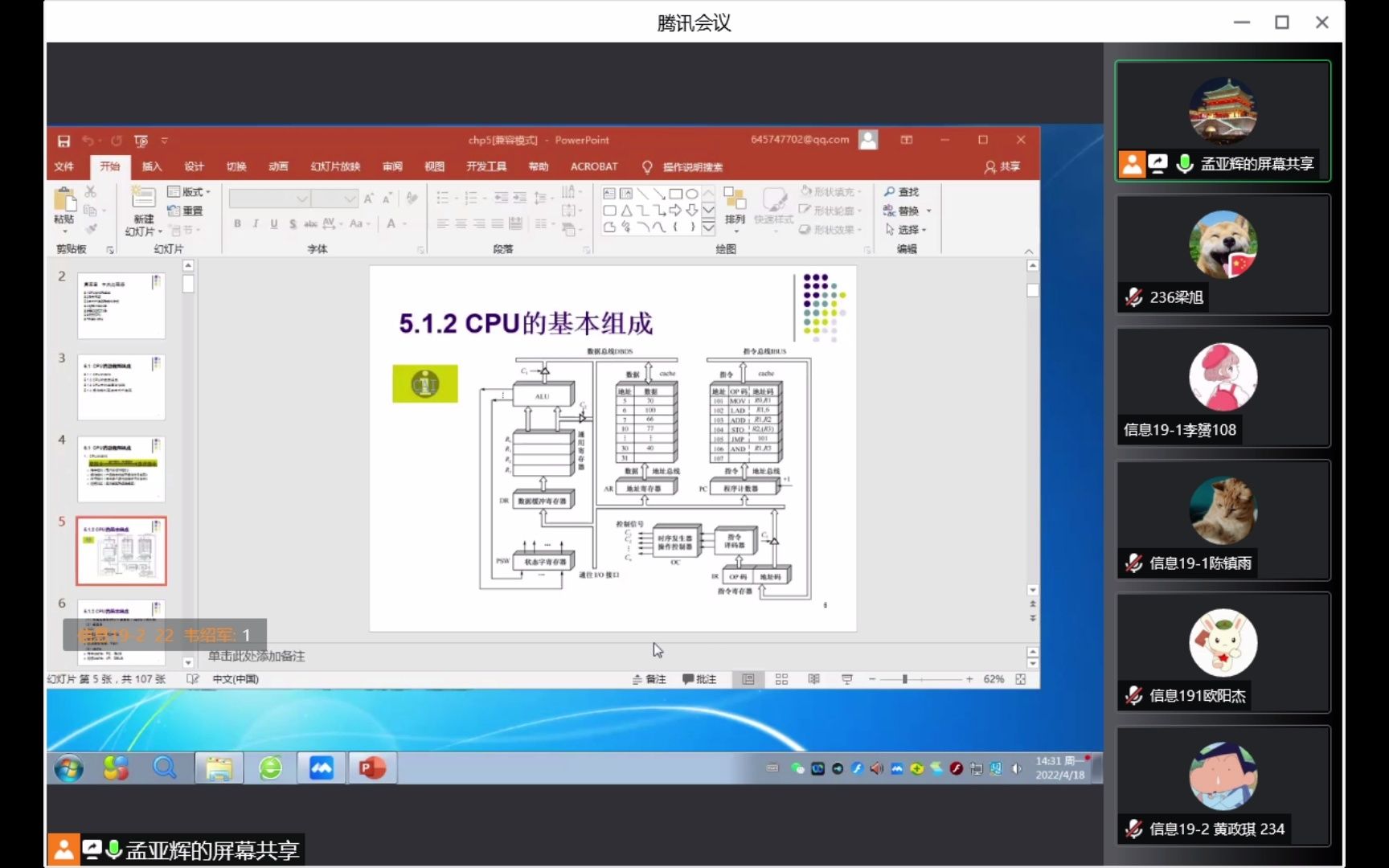The image size is (1389, 868).
Task: Open the 替换 replace dropdown
Action: 908,211
